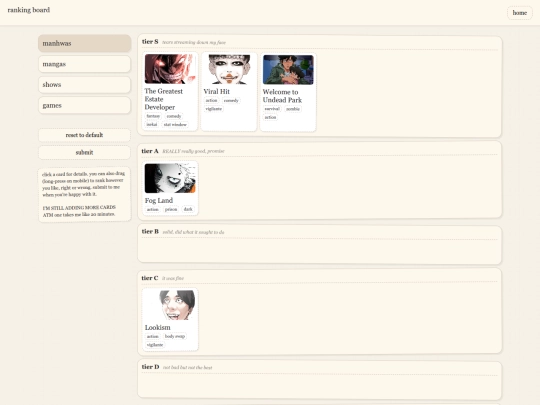This screenshot has width=540, height=405.
Task: Click the tier S subtitle text
Action: click(194, 42)
